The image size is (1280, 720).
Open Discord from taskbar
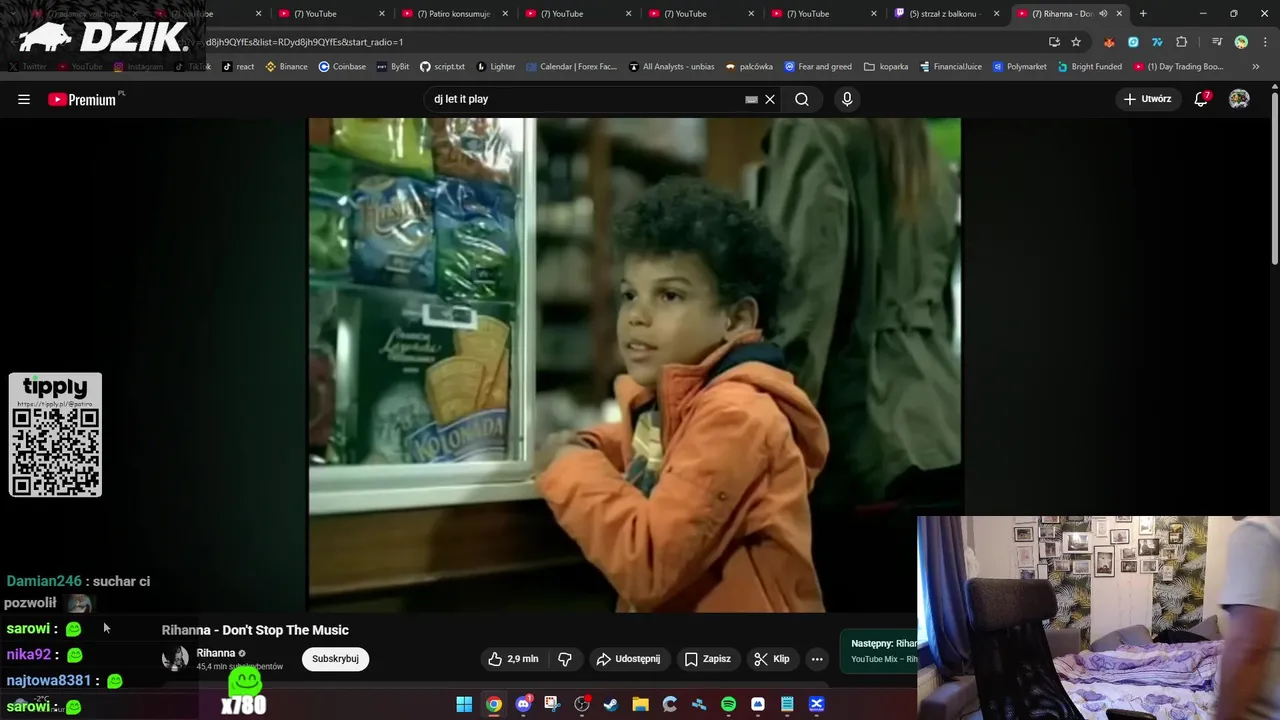523,704
